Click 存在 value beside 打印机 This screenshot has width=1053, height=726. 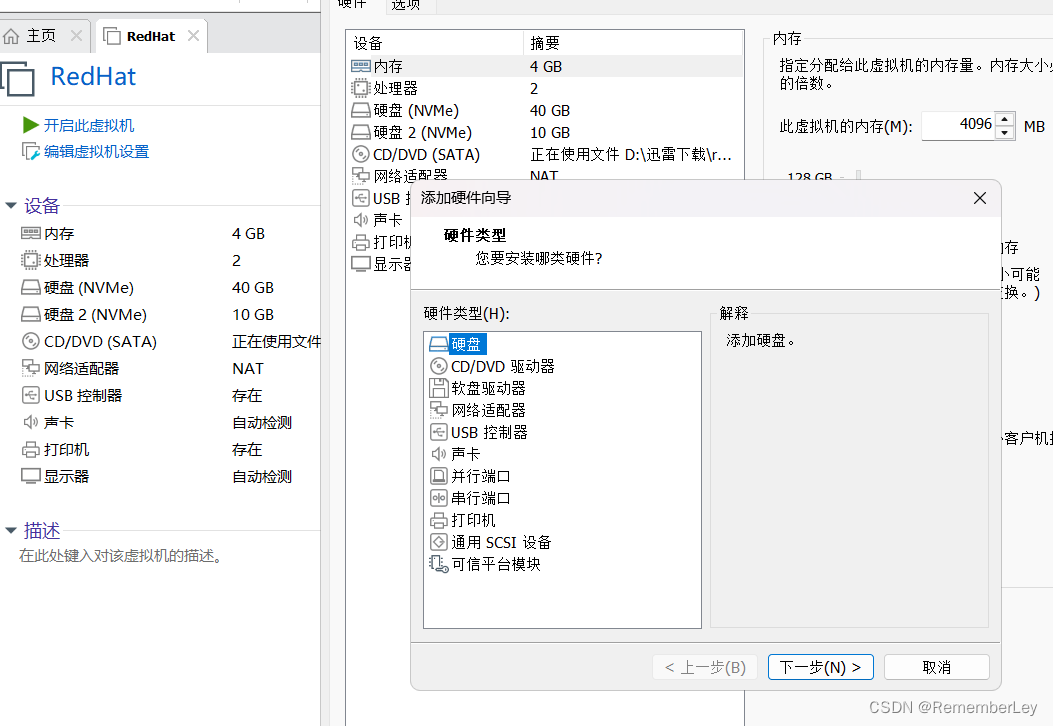click(x=246, y=449)
